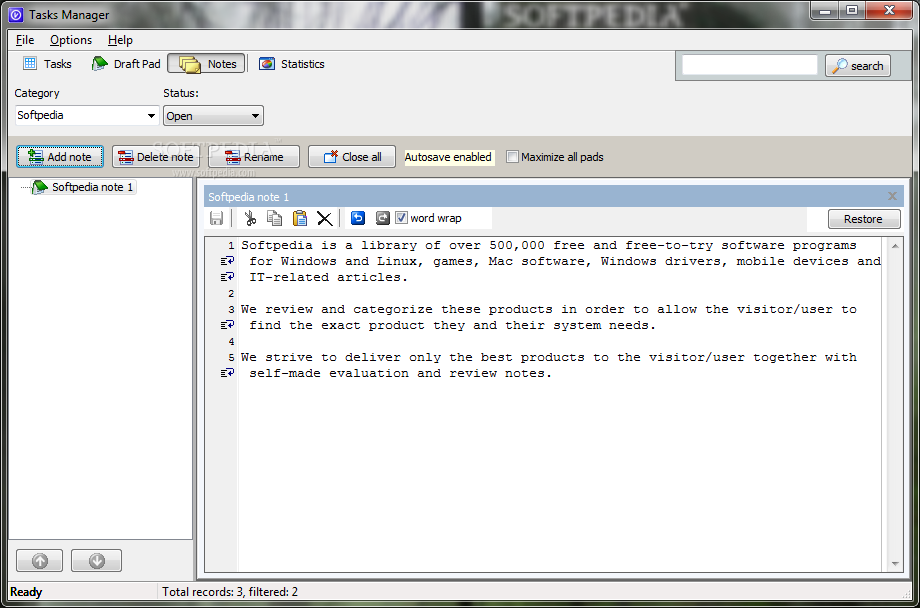Click line number 1 in the gutter
920x608 pixels.
click(x=231, y=245)
